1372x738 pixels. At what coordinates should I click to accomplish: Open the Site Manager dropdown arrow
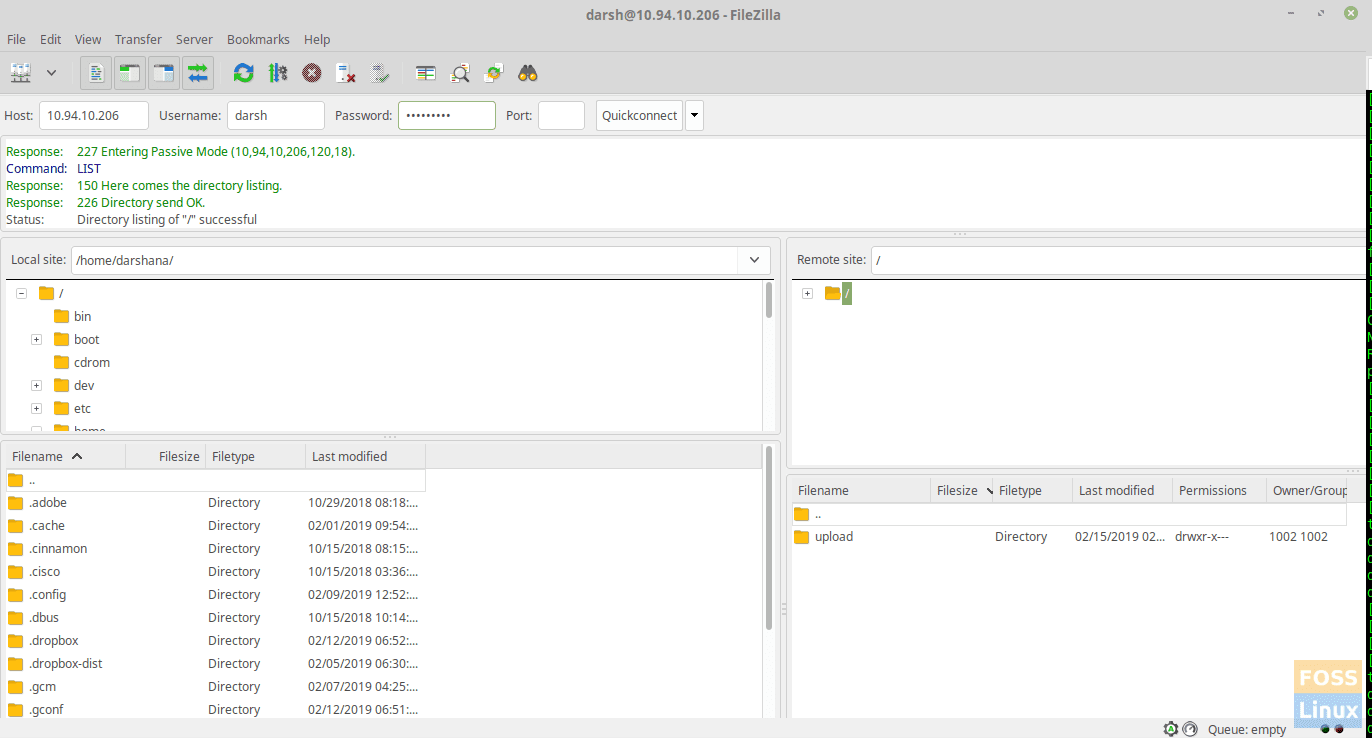pyautogui.click(x=51, y=73)
